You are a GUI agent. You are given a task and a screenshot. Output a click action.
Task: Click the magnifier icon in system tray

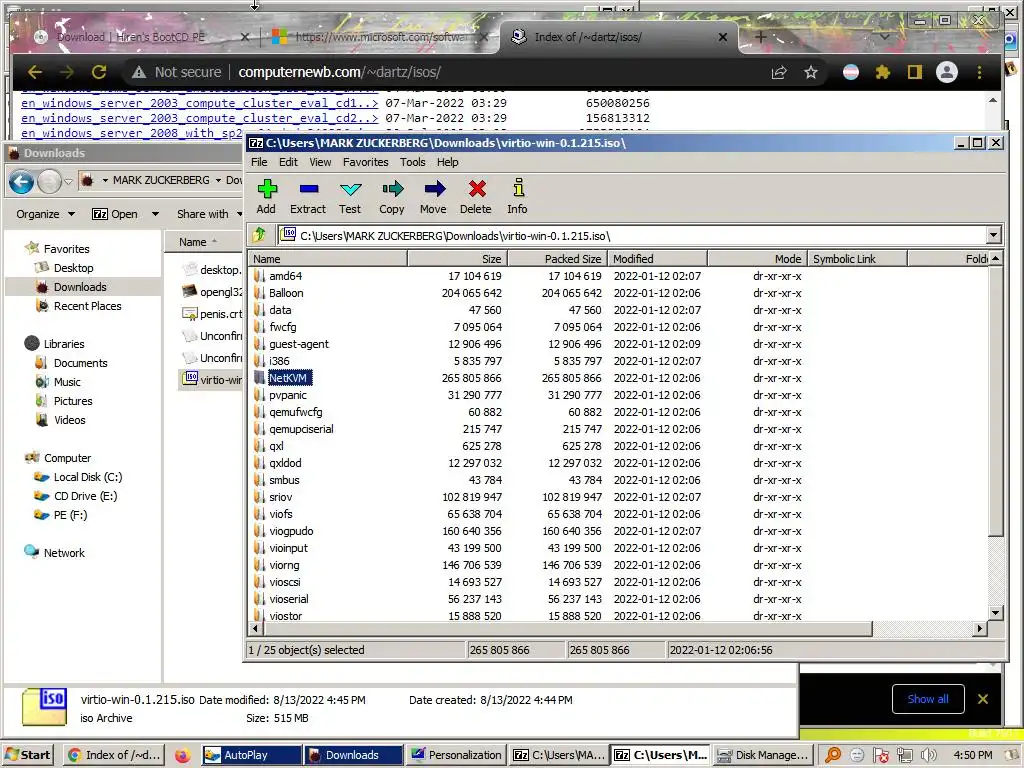click(833, 755)
